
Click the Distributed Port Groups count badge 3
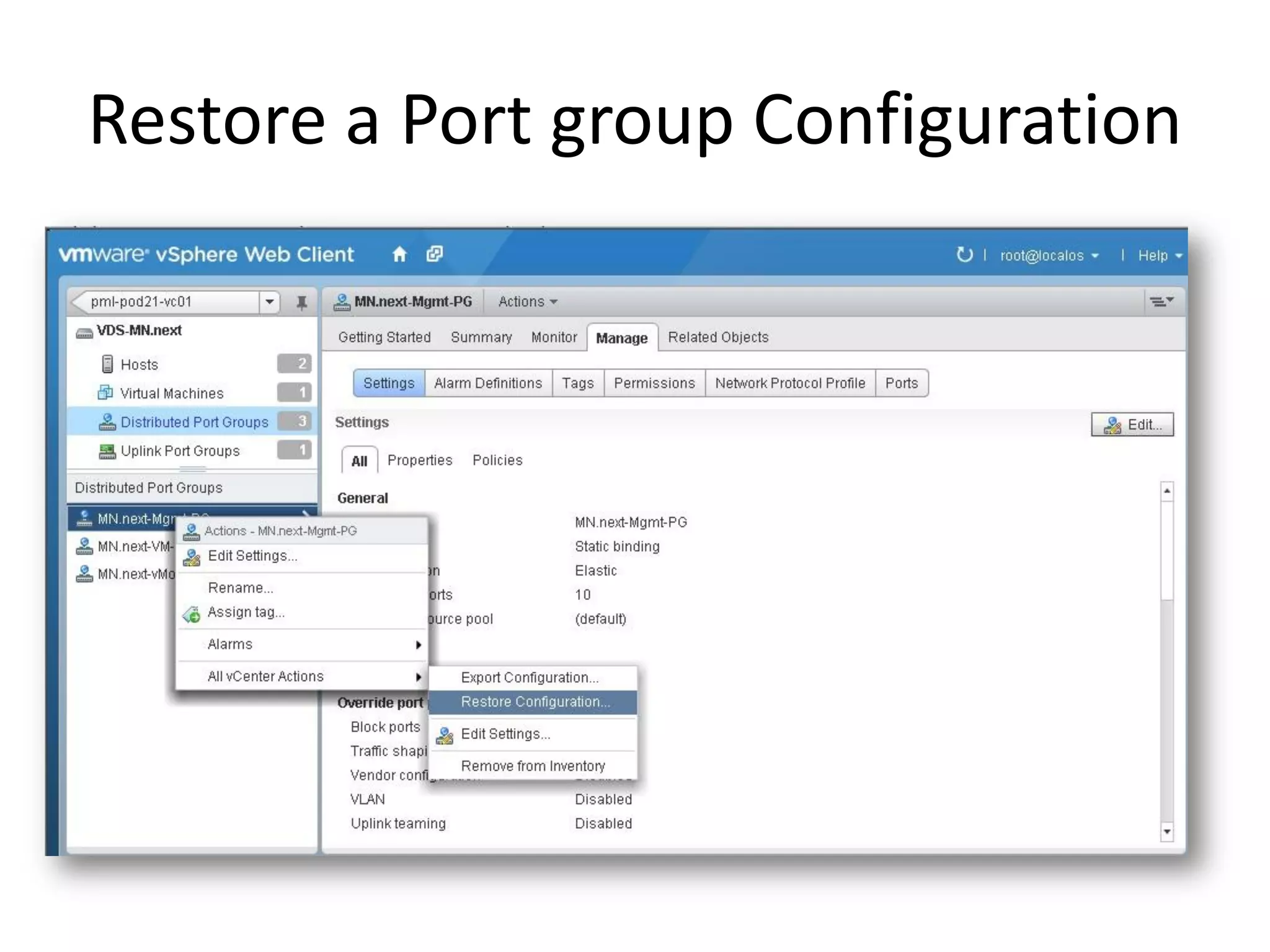click(x=295, y=421)
